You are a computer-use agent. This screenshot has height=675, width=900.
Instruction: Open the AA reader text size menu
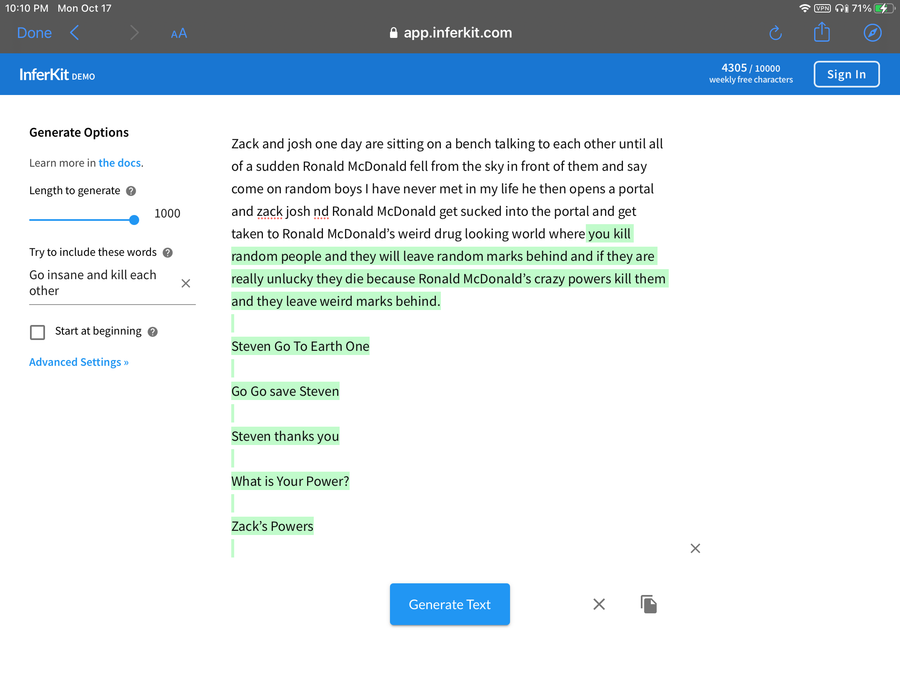[x=179, y=33]
